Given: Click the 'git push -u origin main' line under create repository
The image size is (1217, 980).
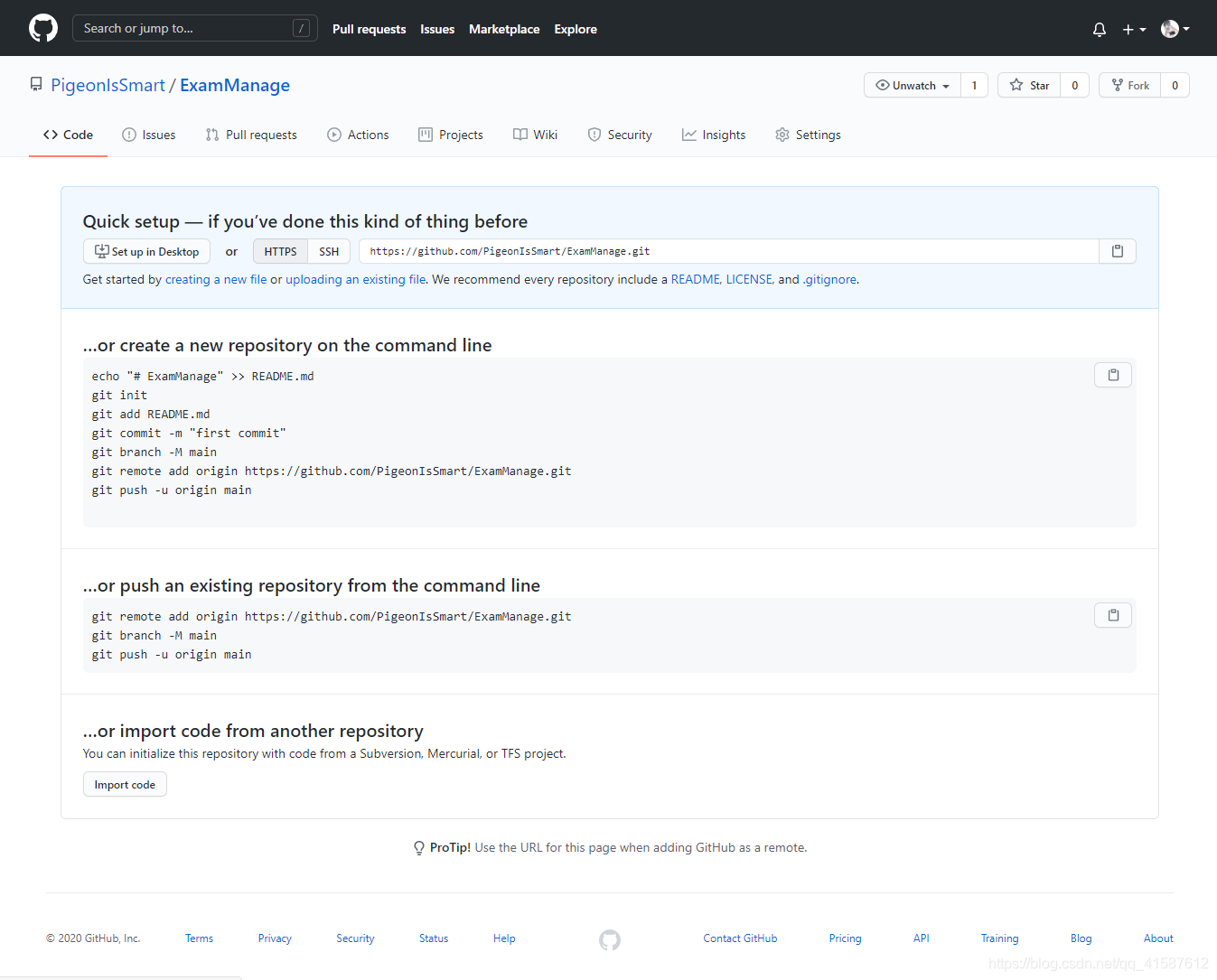Looking at the screenshot, I should [x=172, y=490].
